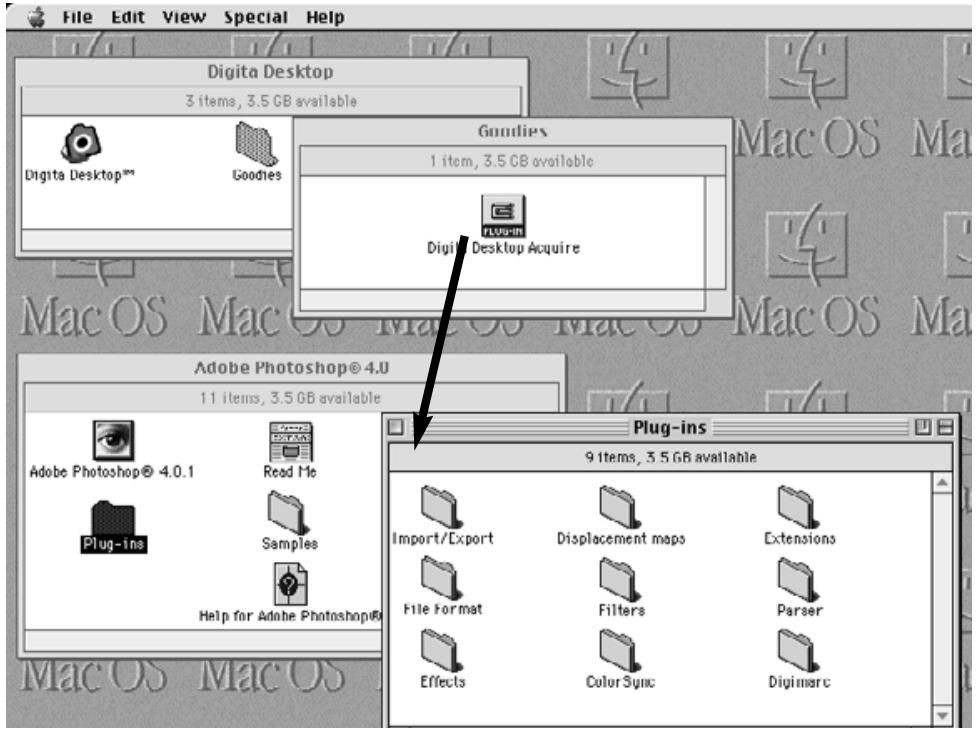Click the Plug-ins window collapse box

click(x=945, y=427)
